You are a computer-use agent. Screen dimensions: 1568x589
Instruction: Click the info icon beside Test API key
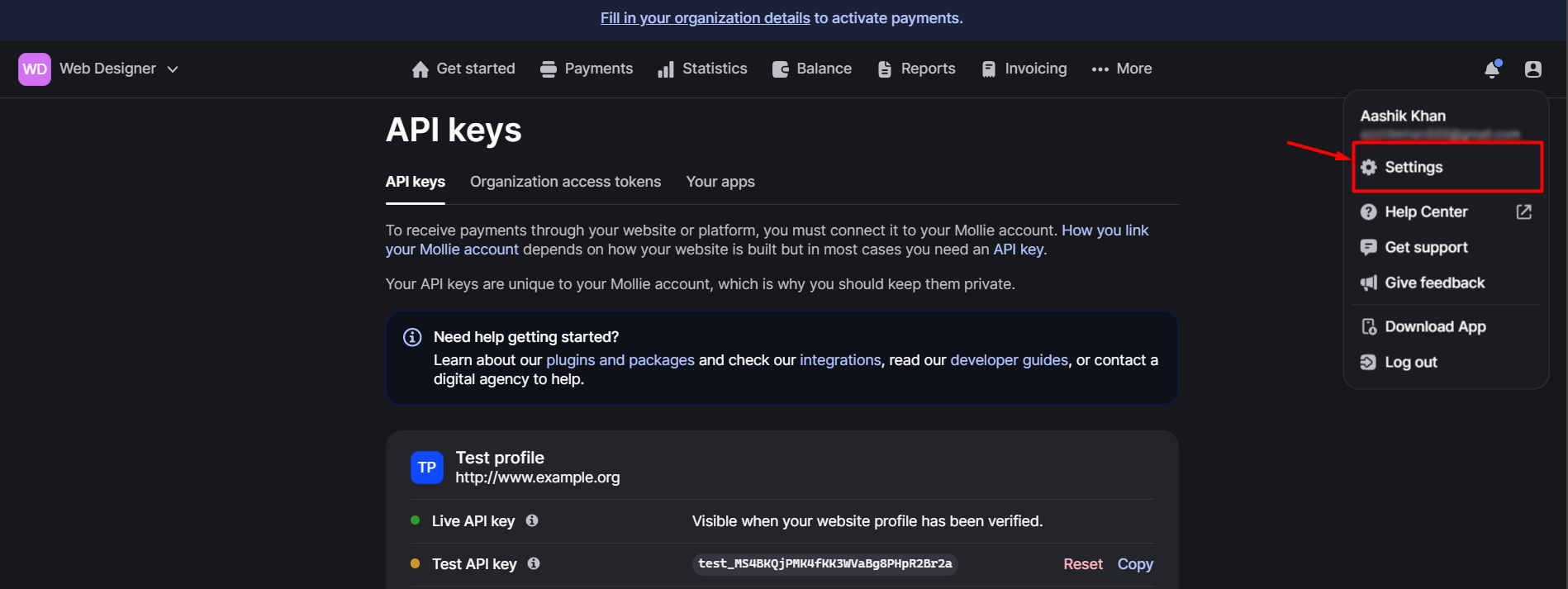click(x=534, y=563)
